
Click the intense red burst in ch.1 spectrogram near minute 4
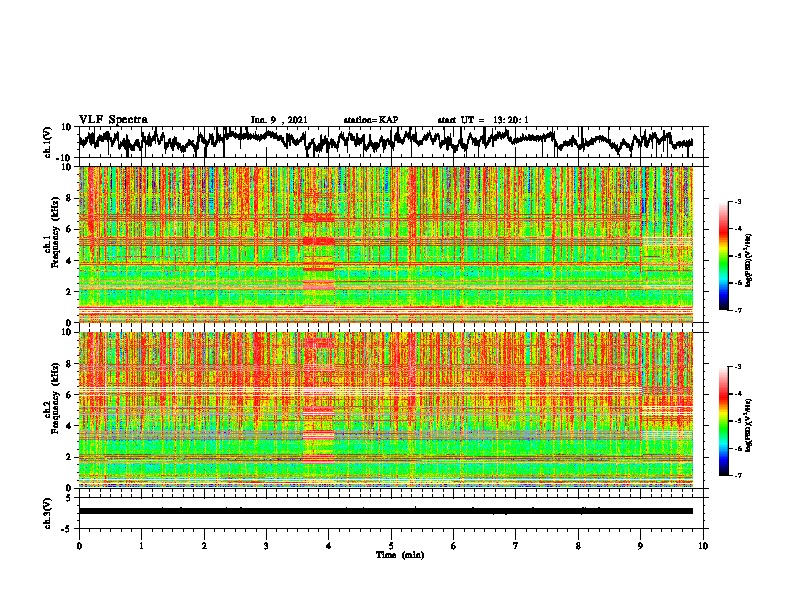(x=319, y=241)
